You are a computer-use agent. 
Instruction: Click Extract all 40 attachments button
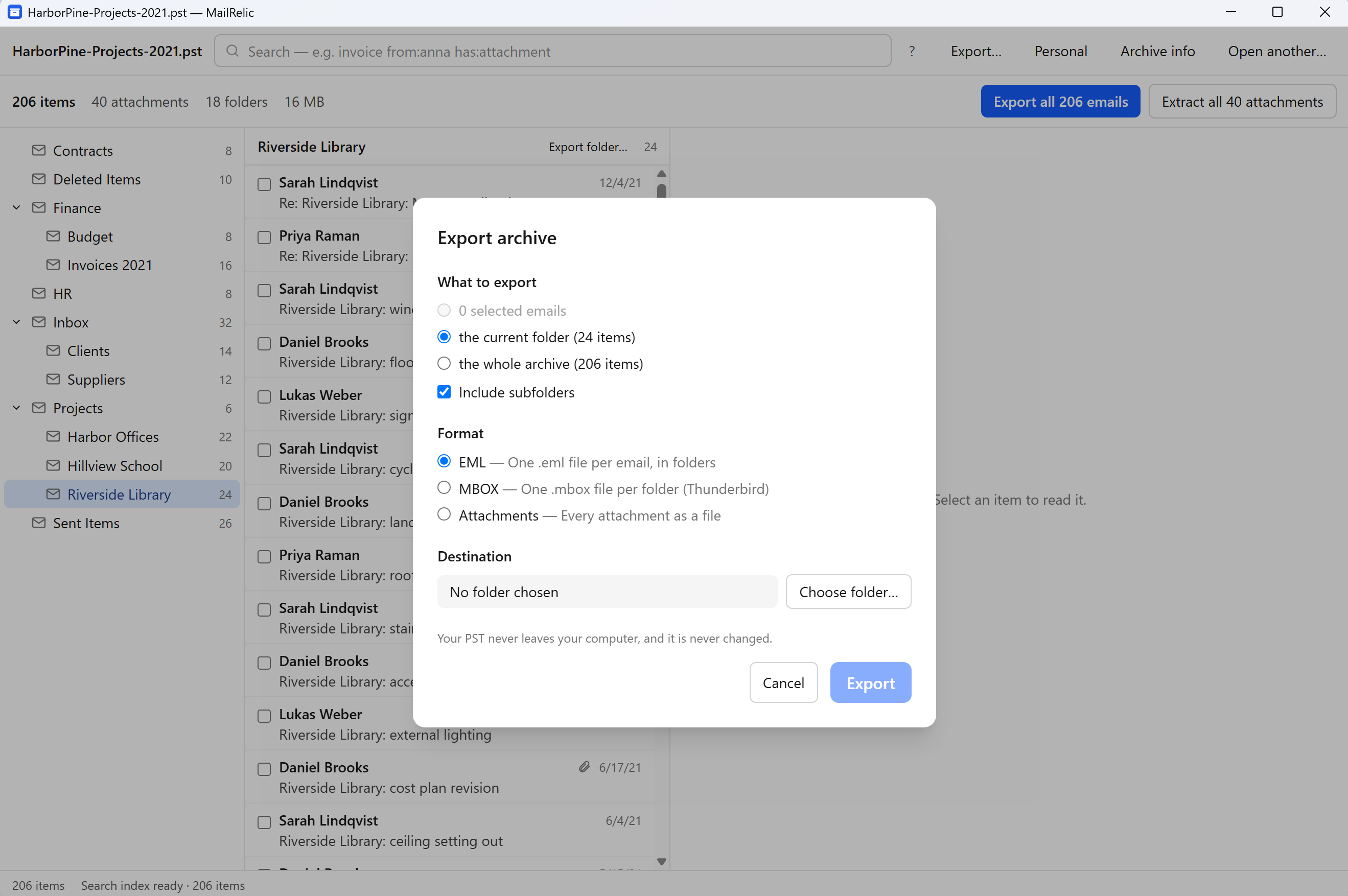[x=1242, y=102]
